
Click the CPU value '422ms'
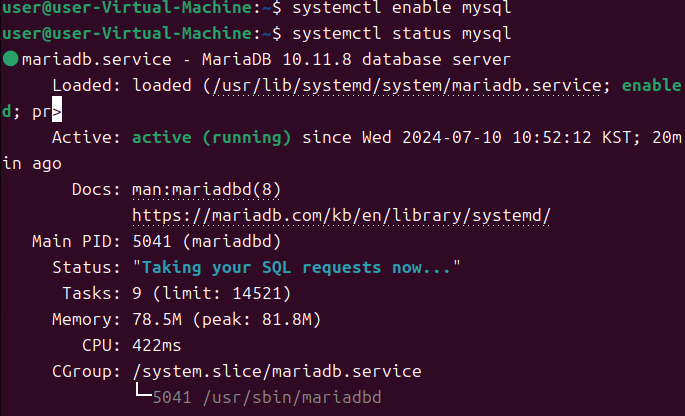(x=156, y=346)
